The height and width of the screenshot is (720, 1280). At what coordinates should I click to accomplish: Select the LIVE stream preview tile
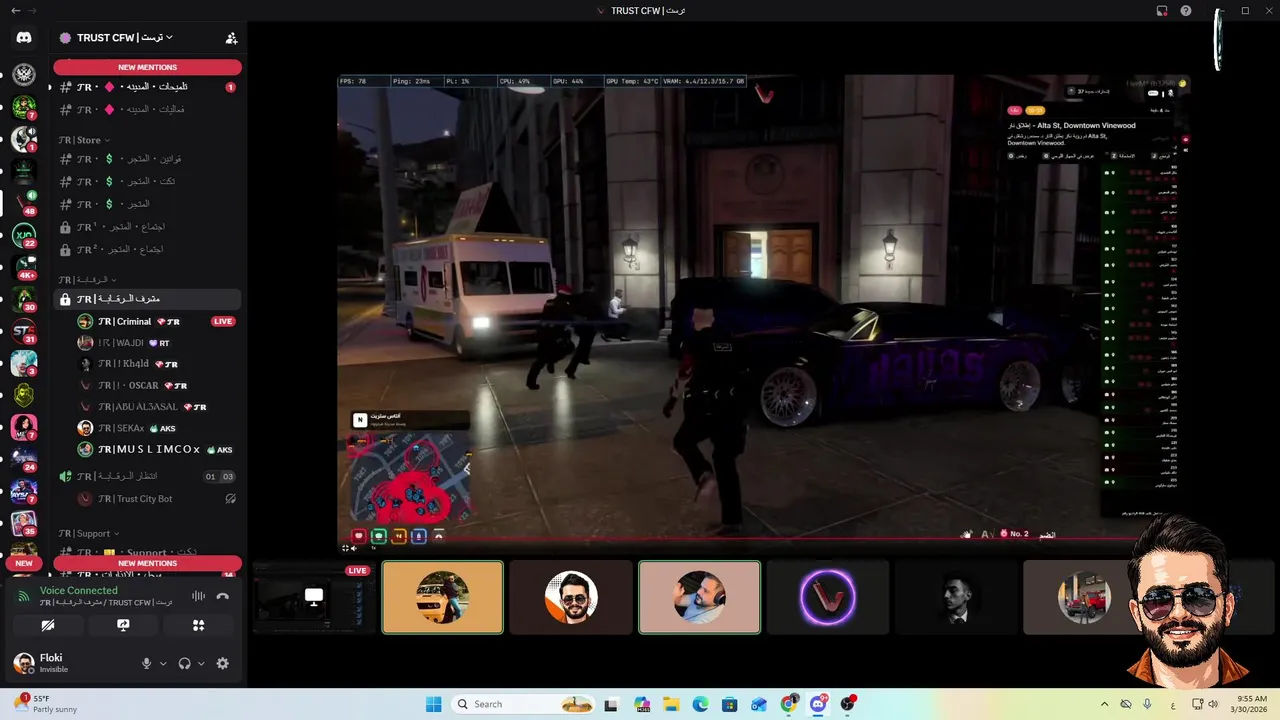pyautogui.click(x=314, y=597)
